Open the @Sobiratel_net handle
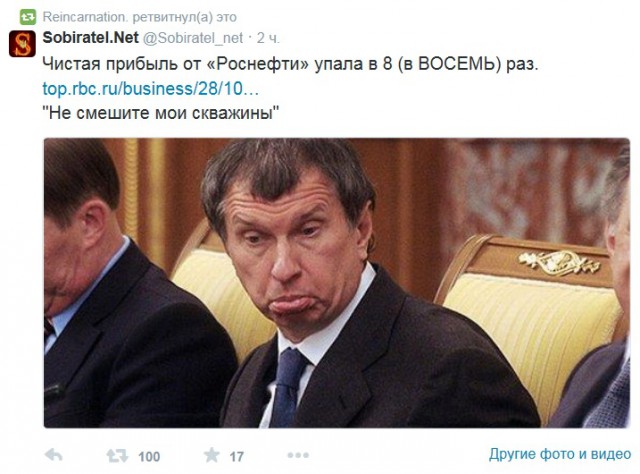The image size is (640, 474). [193, 38]
